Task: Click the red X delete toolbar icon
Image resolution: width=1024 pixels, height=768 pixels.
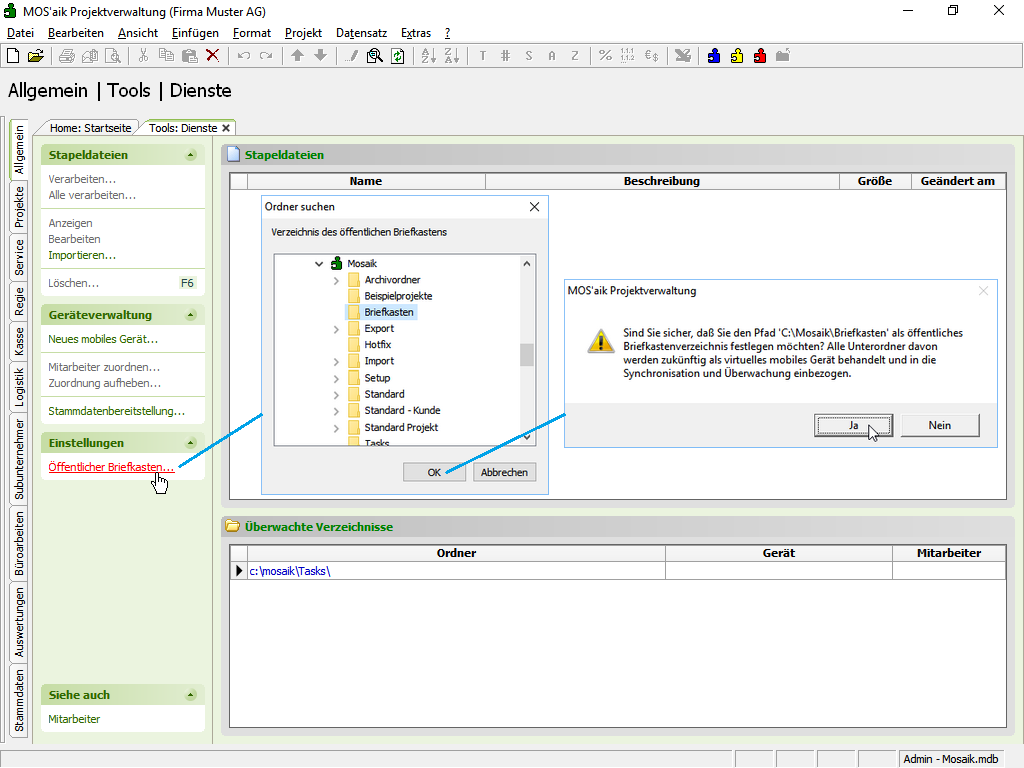Action: coord(213,56)
